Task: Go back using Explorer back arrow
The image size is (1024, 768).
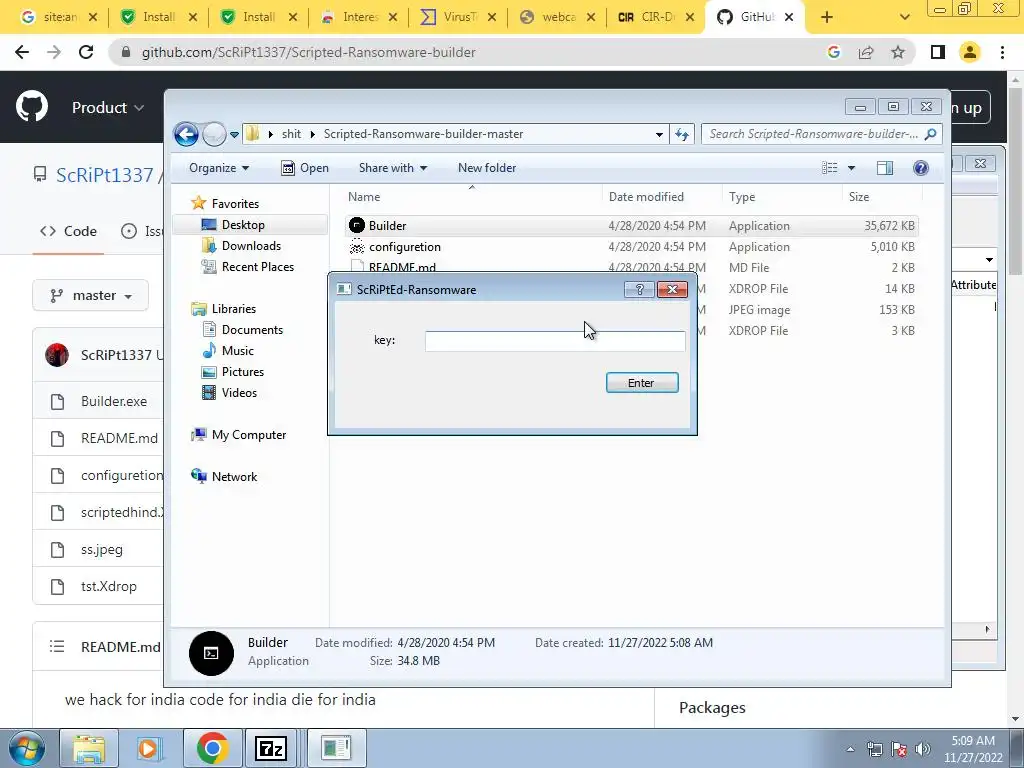Action: [x=186, y=134]
